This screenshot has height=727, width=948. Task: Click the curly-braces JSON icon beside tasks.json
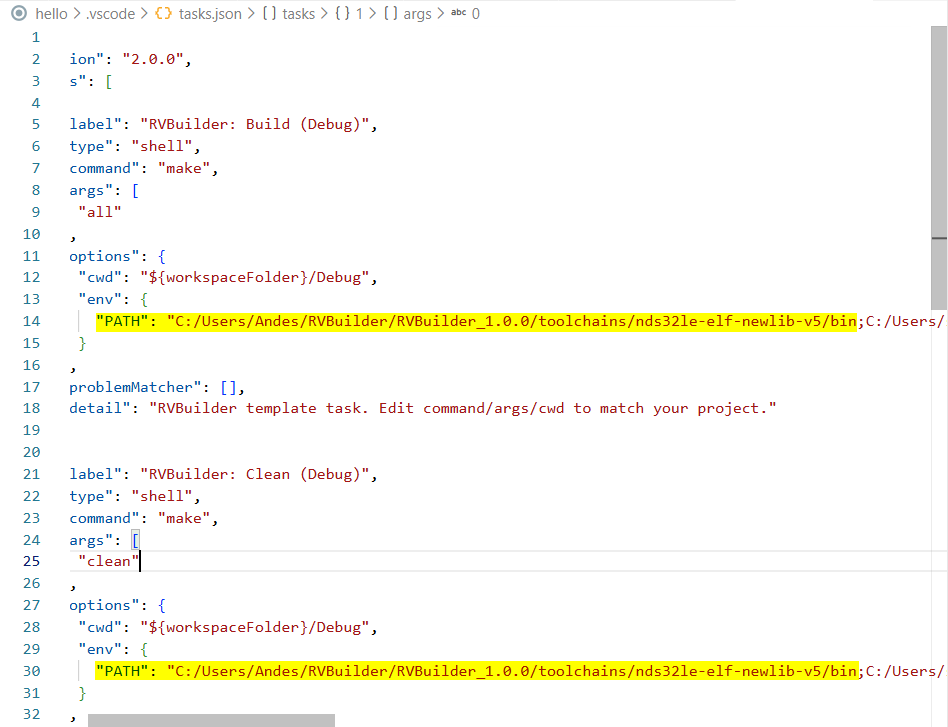click(163, 14)
